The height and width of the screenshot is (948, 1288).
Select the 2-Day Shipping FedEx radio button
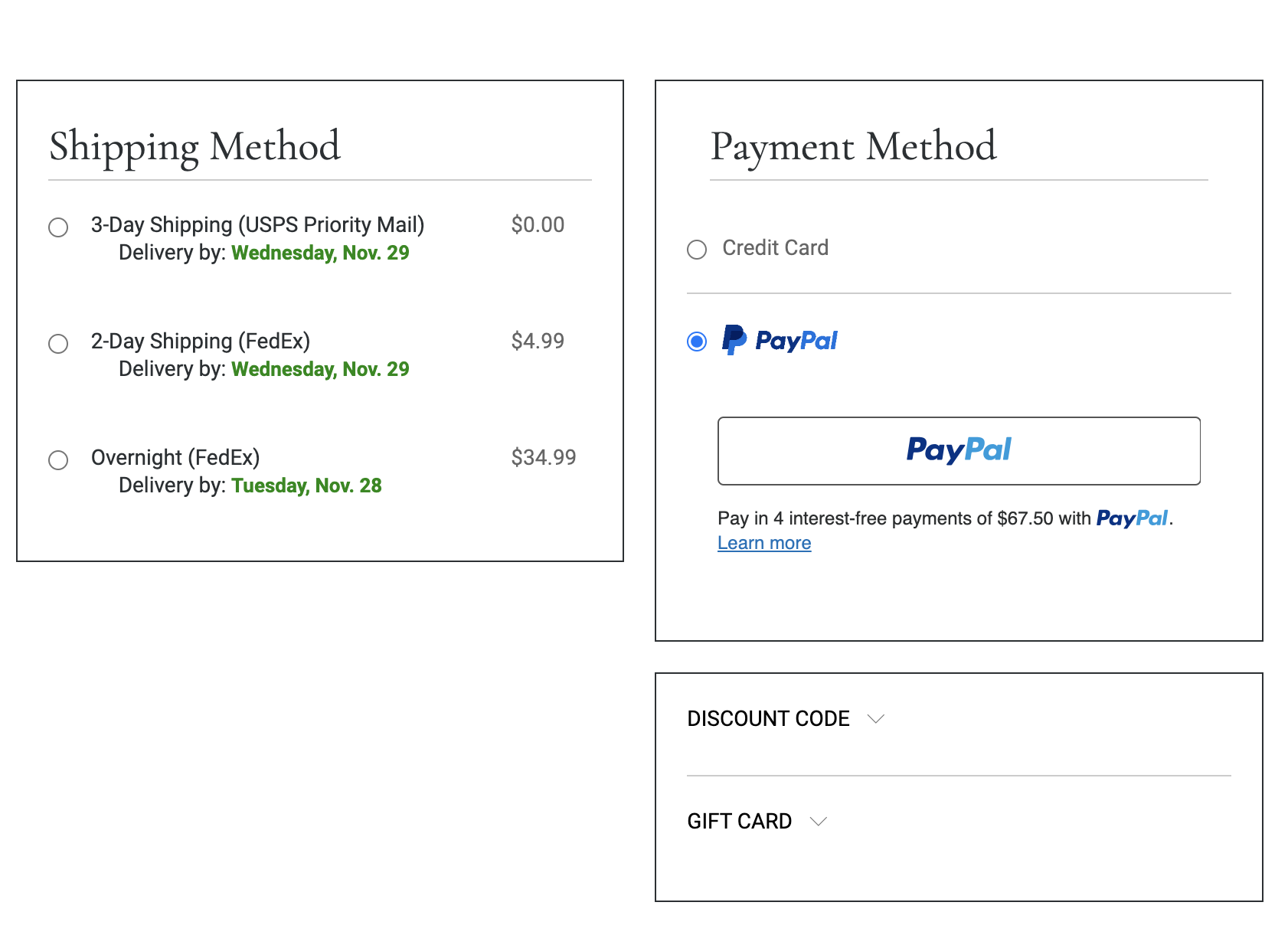pyautogui.click(x=58, y=344)
